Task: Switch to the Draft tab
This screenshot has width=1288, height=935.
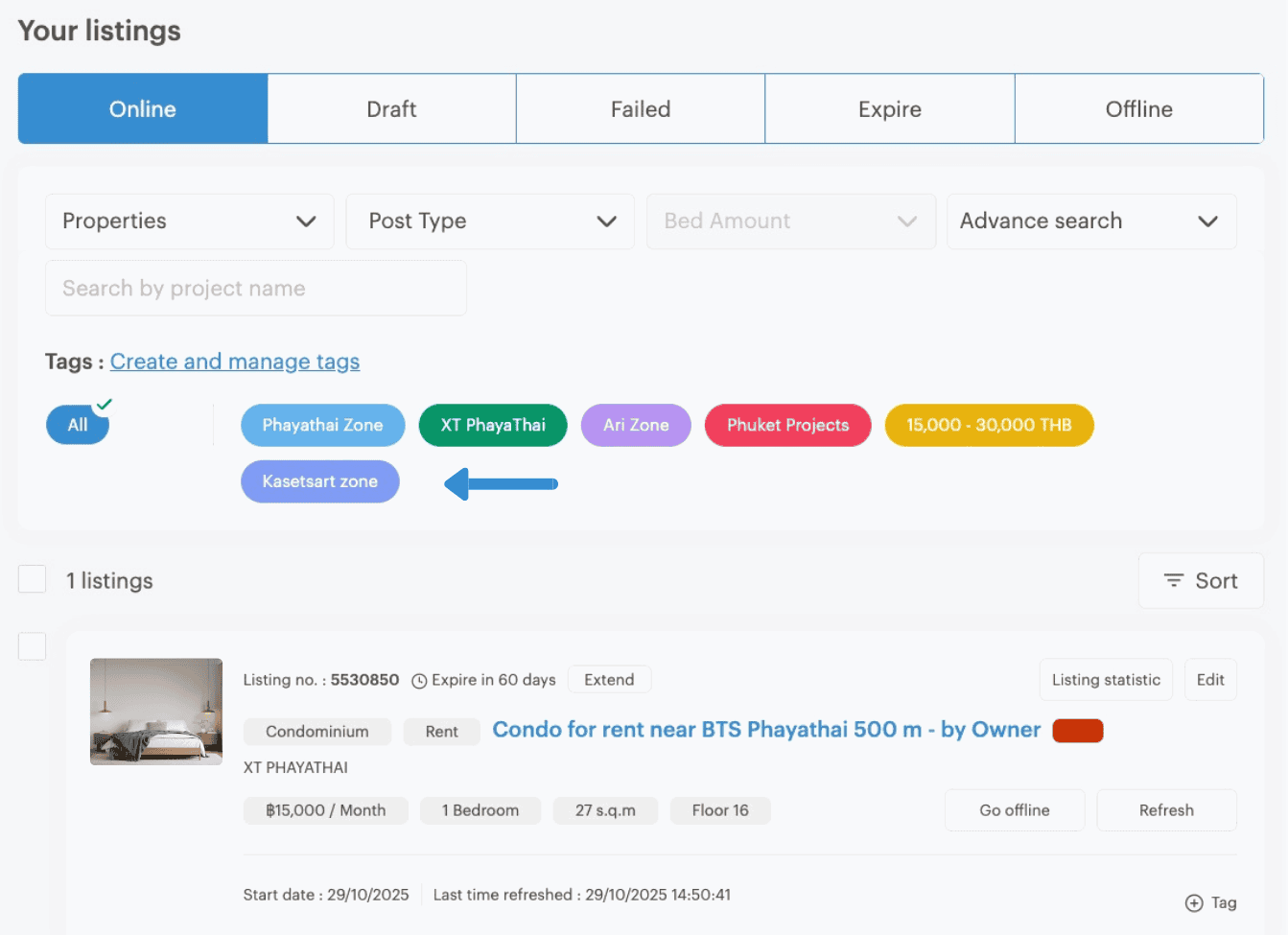Action: (391, 108)
